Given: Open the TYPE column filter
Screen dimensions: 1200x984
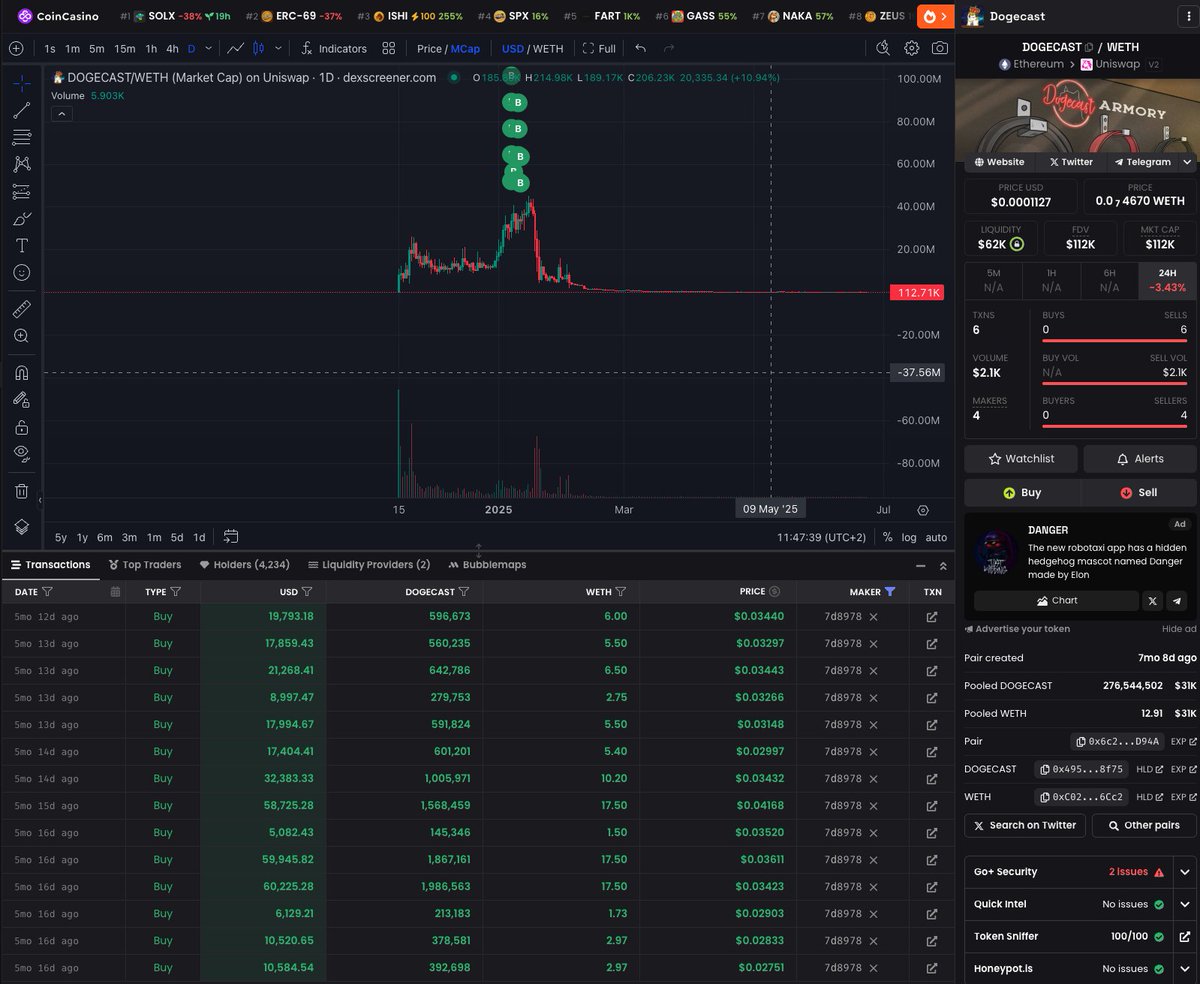Looking at the screenshot, I should pos(176,592).
